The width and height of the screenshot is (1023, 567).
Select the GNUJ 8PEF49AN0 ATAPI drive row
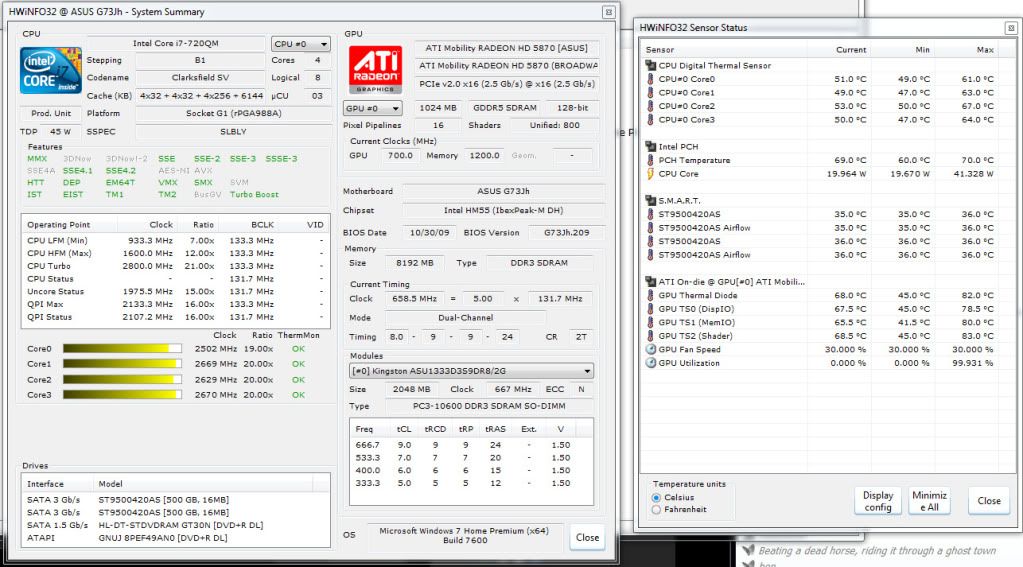point(176,538)
